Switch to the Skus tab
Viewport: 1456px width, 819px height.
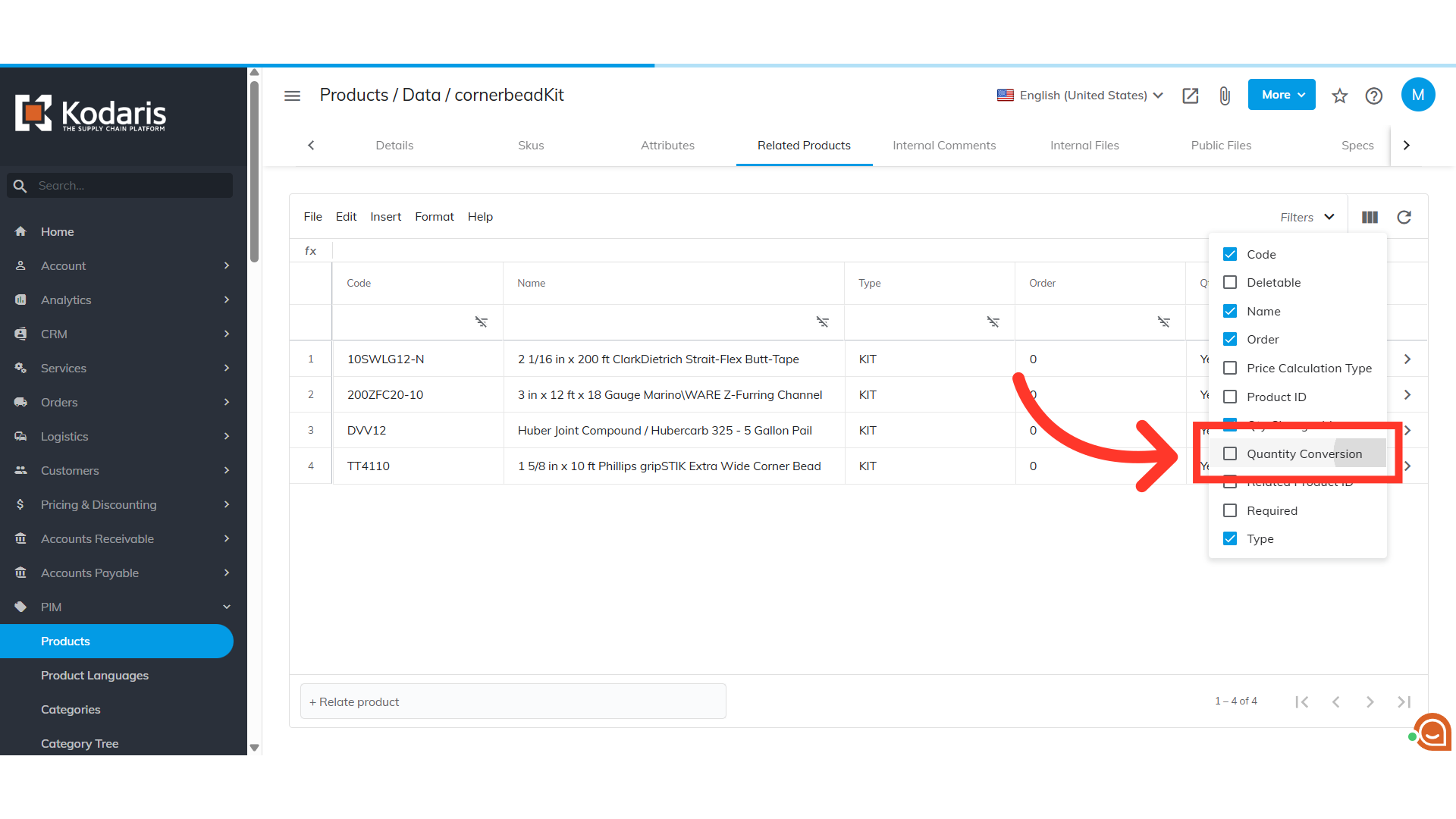pos(531,146)
